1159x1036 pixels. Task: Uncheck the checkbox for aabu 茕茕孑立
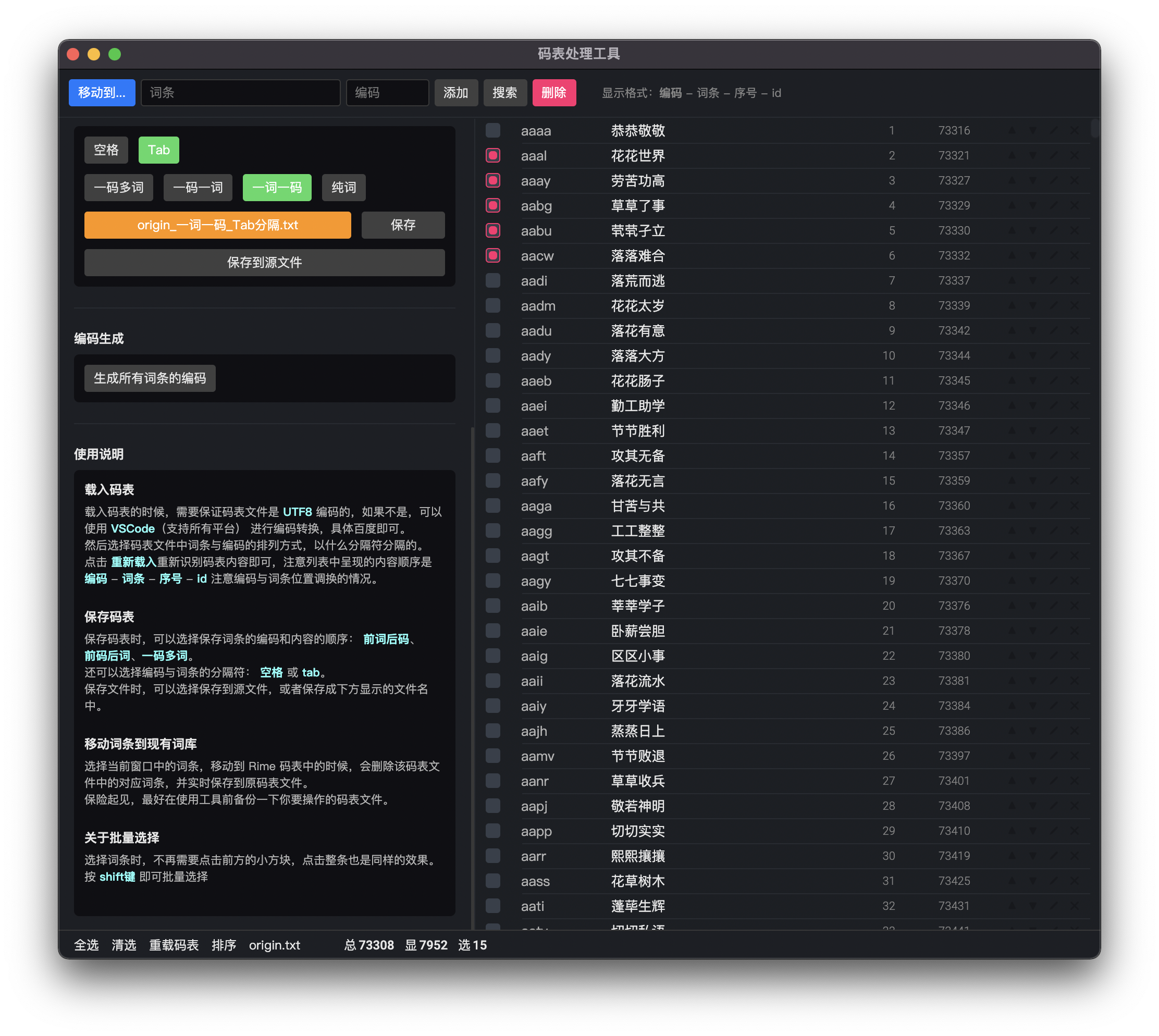(493, 230)
